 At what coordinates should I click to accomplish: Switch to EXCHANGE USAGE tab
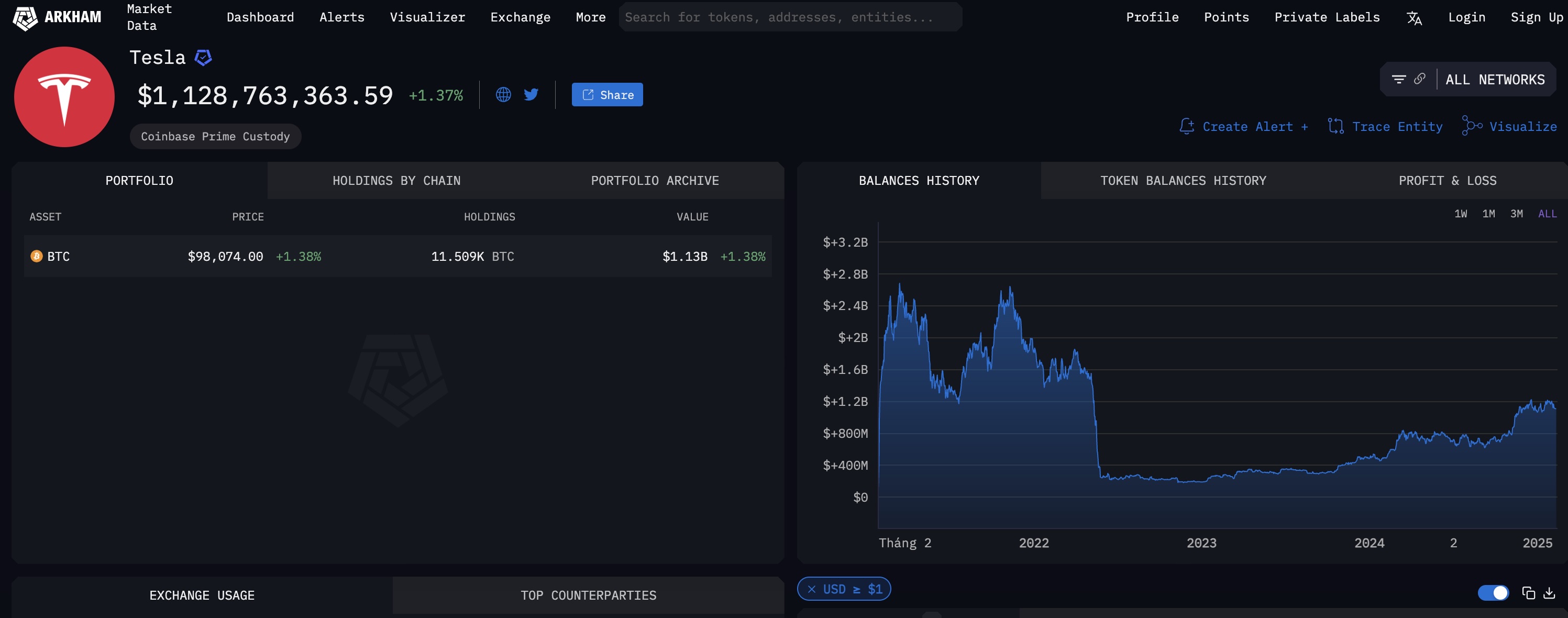202,595
